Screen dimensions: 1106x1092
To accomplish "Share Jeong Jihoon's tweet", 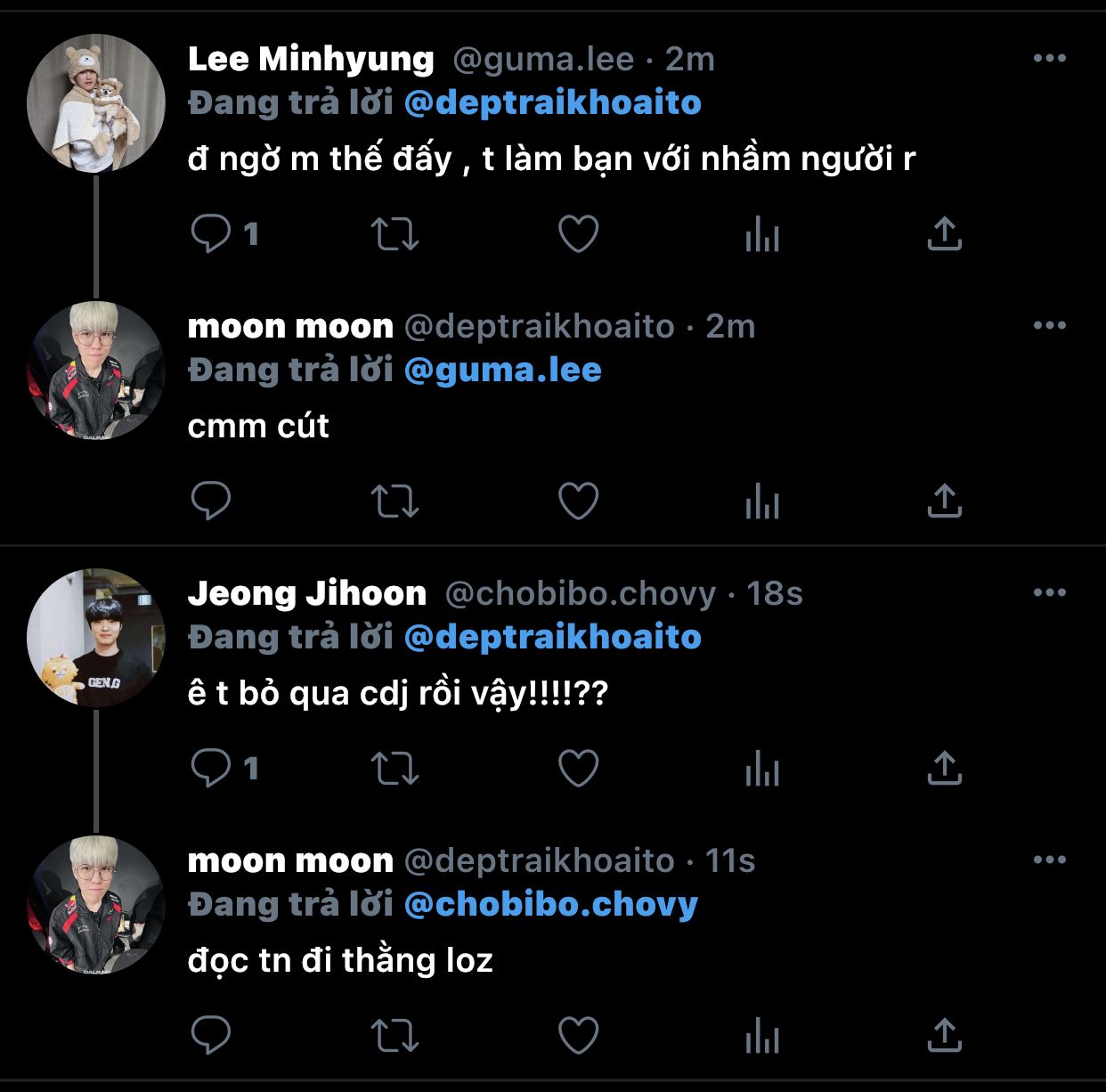I will point(944,769).
